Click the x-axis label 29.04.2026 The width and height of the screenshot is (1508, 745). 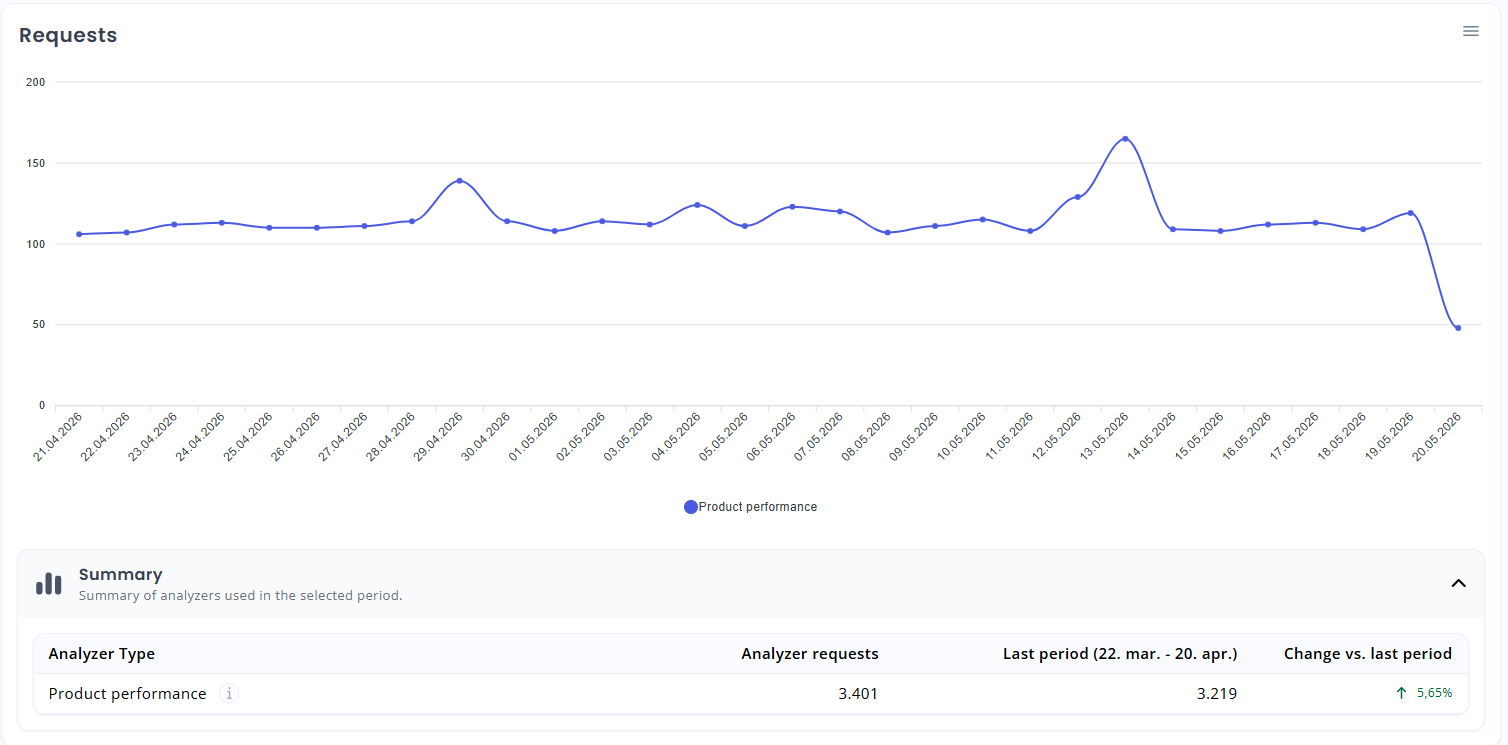(438, 437)
